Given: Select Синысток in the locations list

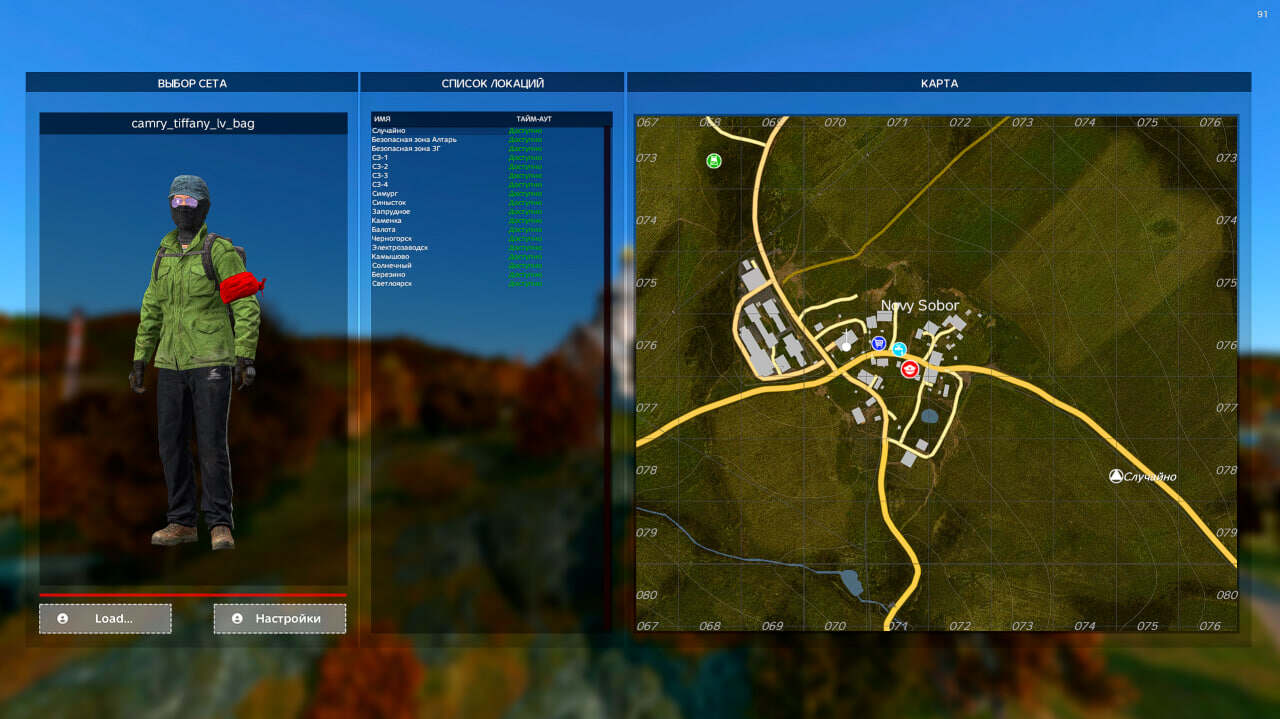Looking at the screenshot, I should click(488, 203).
